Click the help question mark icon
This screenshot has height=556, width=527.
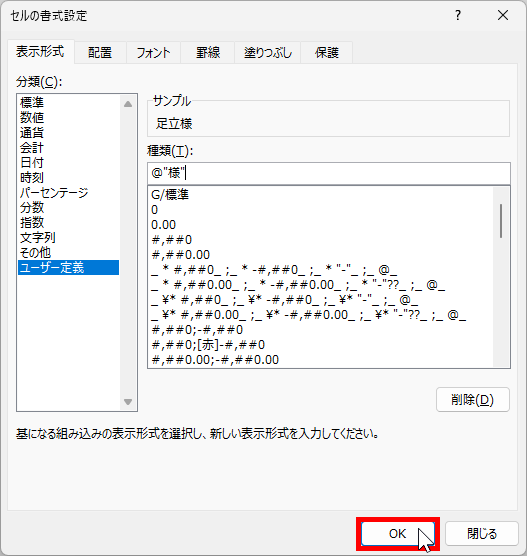click(x=458, y=16)
